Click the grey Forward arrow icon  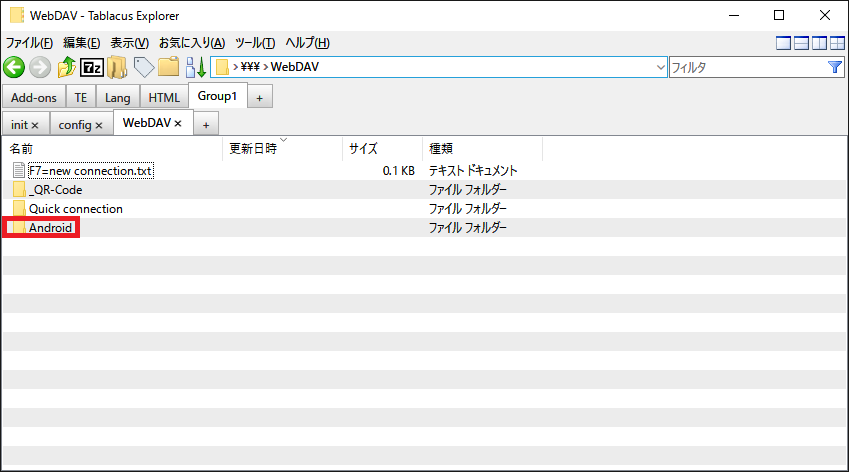[40, 68]
